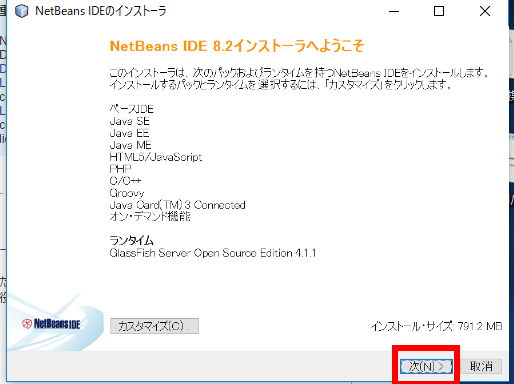Cancel installation via the 取消 button
The width and height of the screenshot is (514, 384).
click(481, 366)
